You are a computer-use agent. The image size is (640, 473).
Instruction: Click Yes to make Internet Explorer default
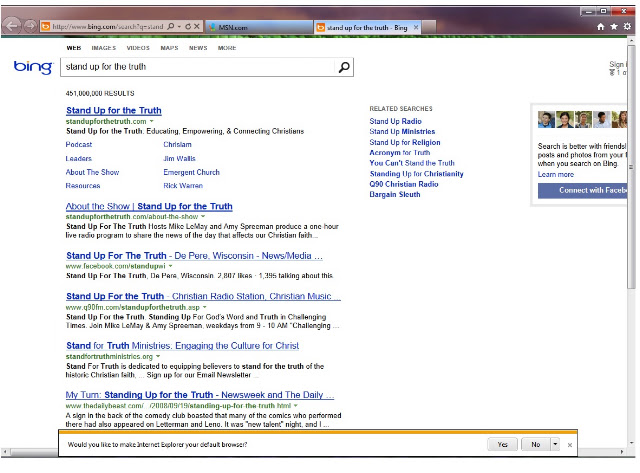click(x=502, y=444)
